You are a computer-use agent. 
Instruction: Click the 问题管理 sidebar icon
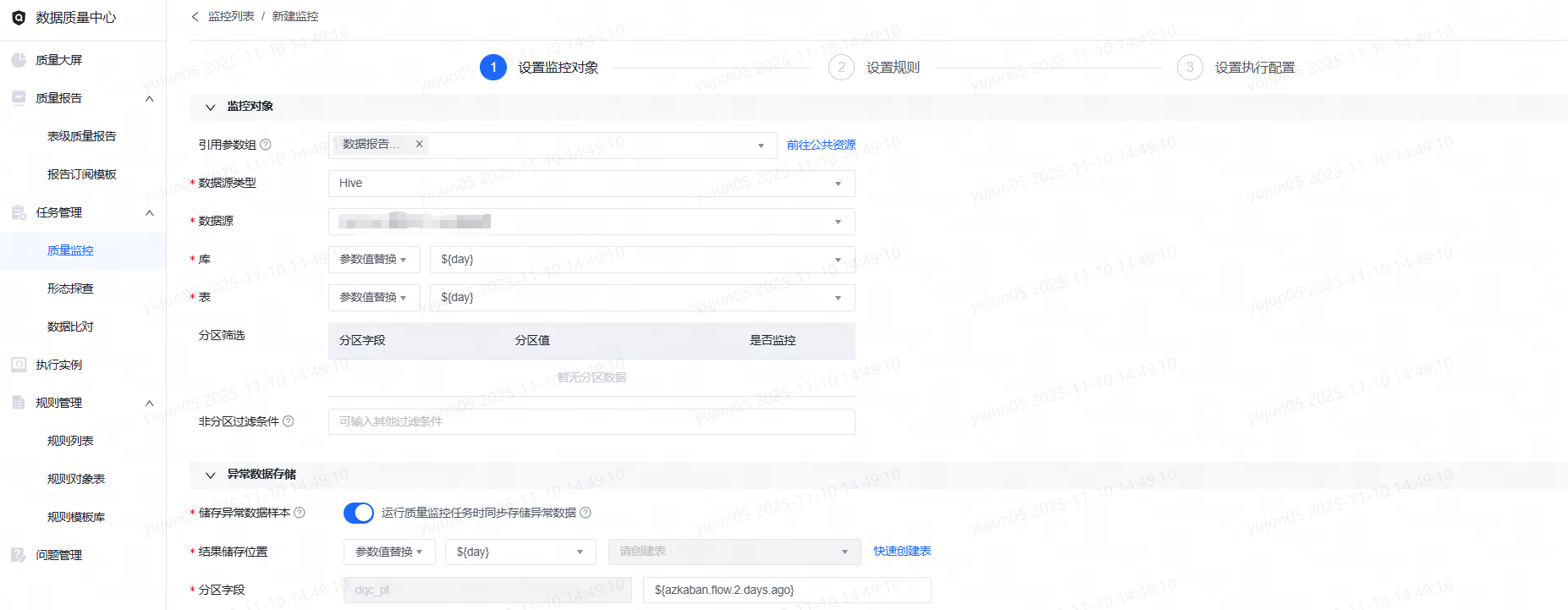pos(19,555)
